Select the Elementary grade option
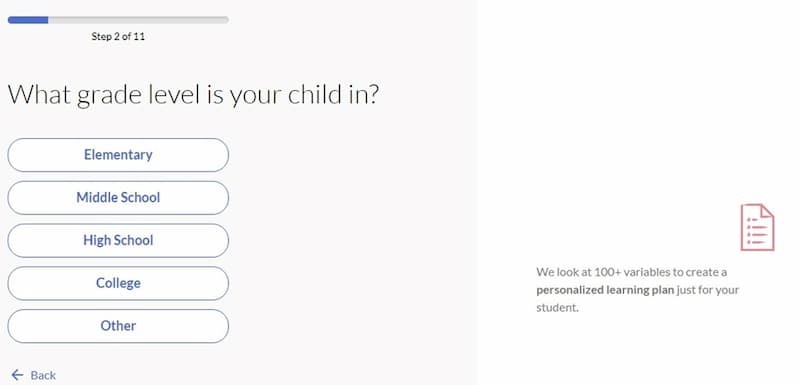 click(118, 155)
